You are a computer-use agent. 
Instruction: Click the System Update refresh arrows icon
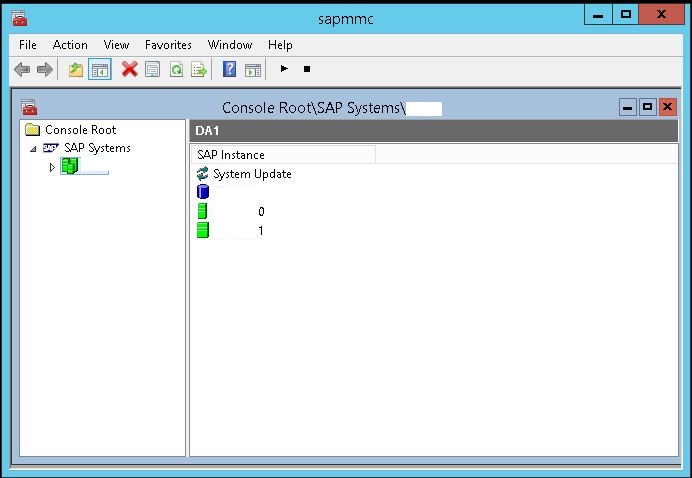[x=203, y=173]
